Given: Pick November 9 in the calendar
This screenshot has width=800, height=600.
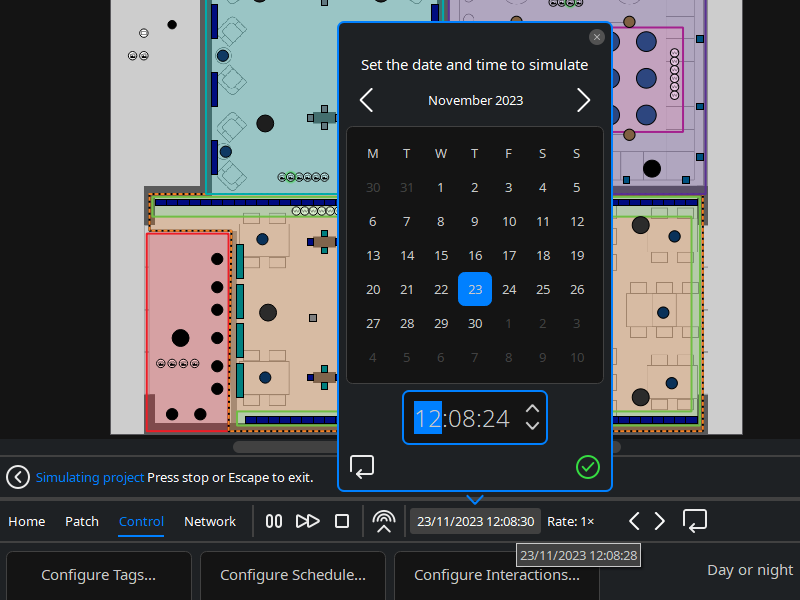Looking at the screenshot, I should [x=475, y=221].
